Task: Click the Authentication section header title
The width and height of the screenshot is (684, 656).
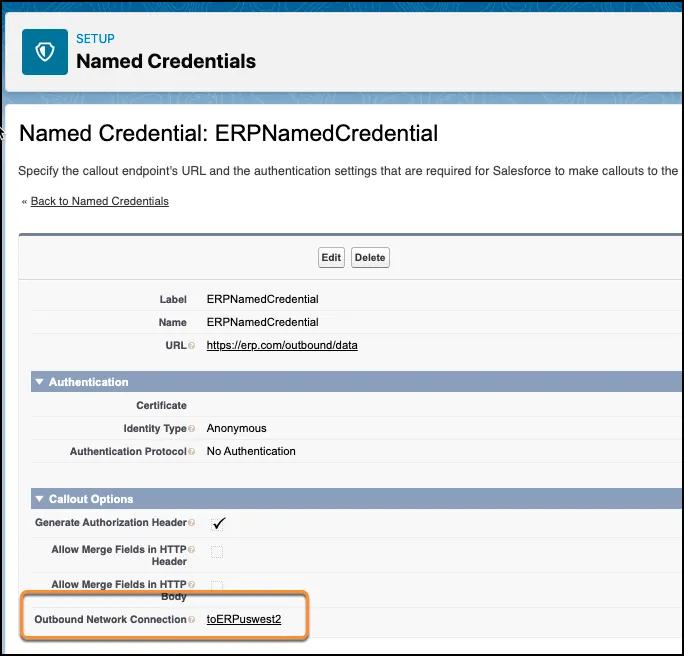Action: tap(89, 382)
